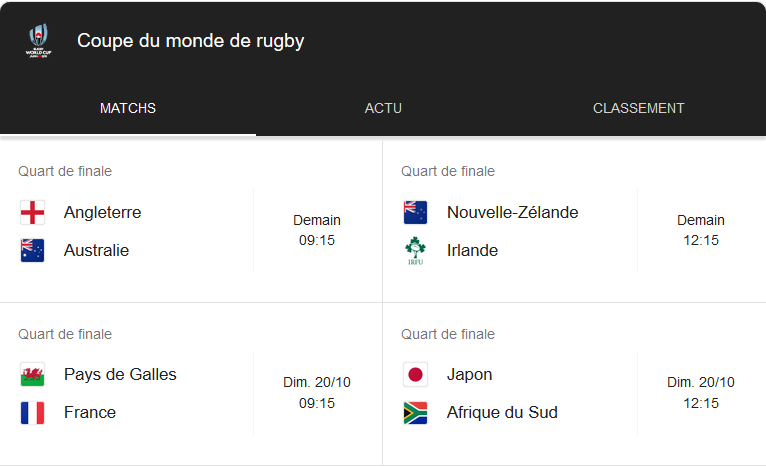The width and height of the screenshot is (766, 466).
Task: Select the MATCHS tab
Action: (128, 108)
